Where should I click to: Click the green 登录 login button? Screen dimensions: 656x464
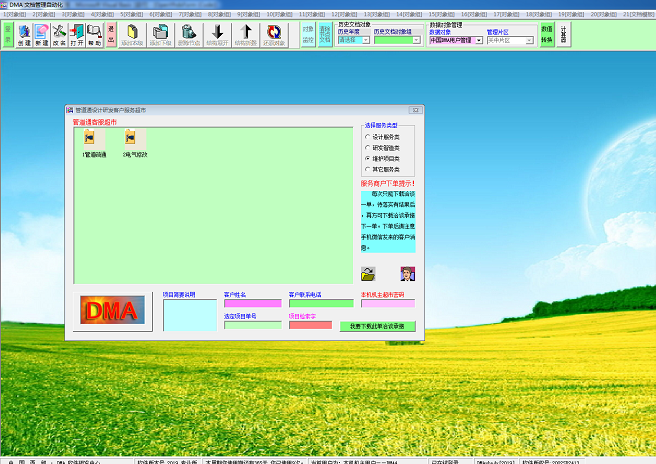[8, 34]
